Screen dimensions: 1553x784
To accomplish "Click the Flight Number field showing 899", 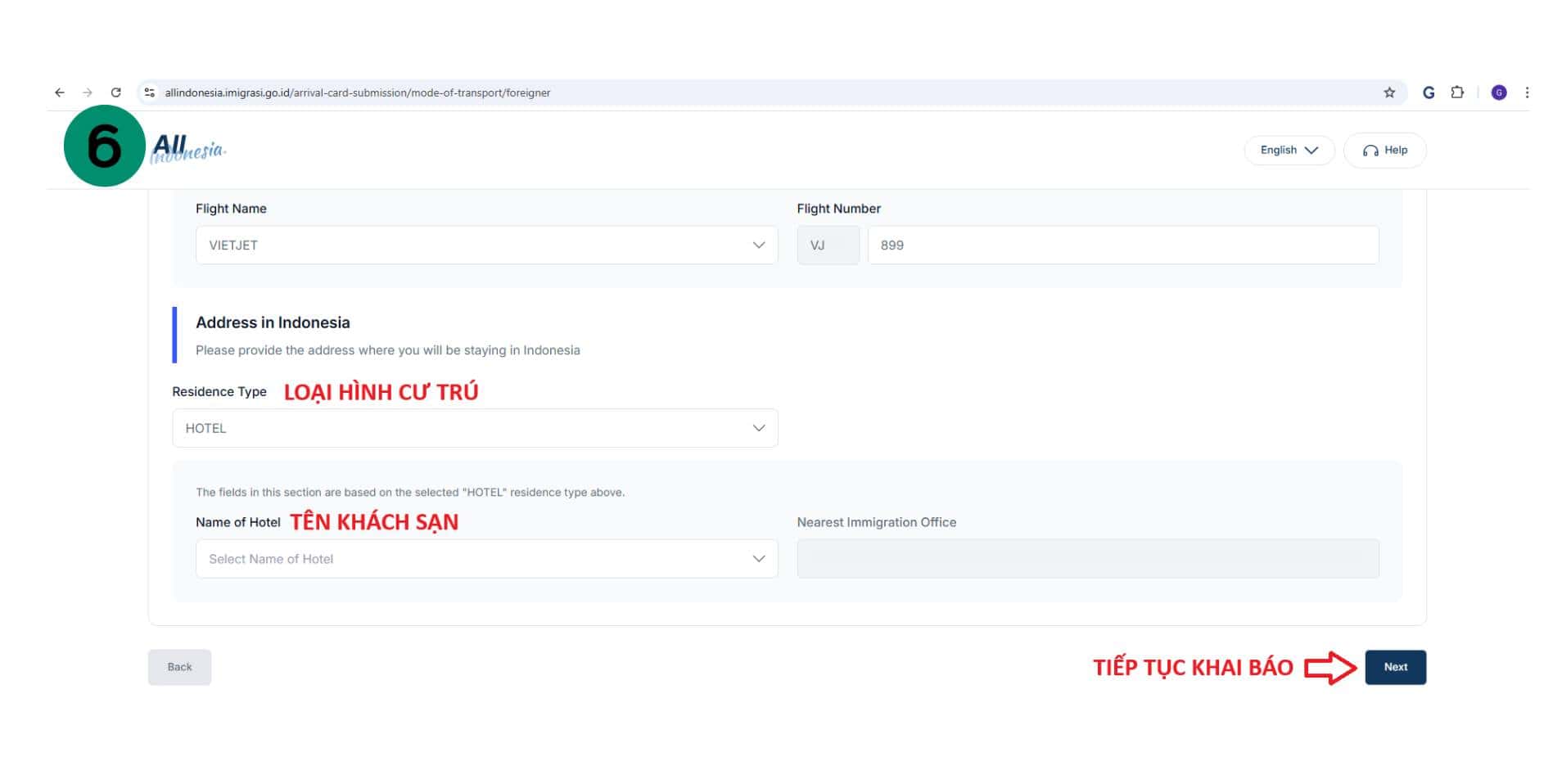I will (1122, 246).
